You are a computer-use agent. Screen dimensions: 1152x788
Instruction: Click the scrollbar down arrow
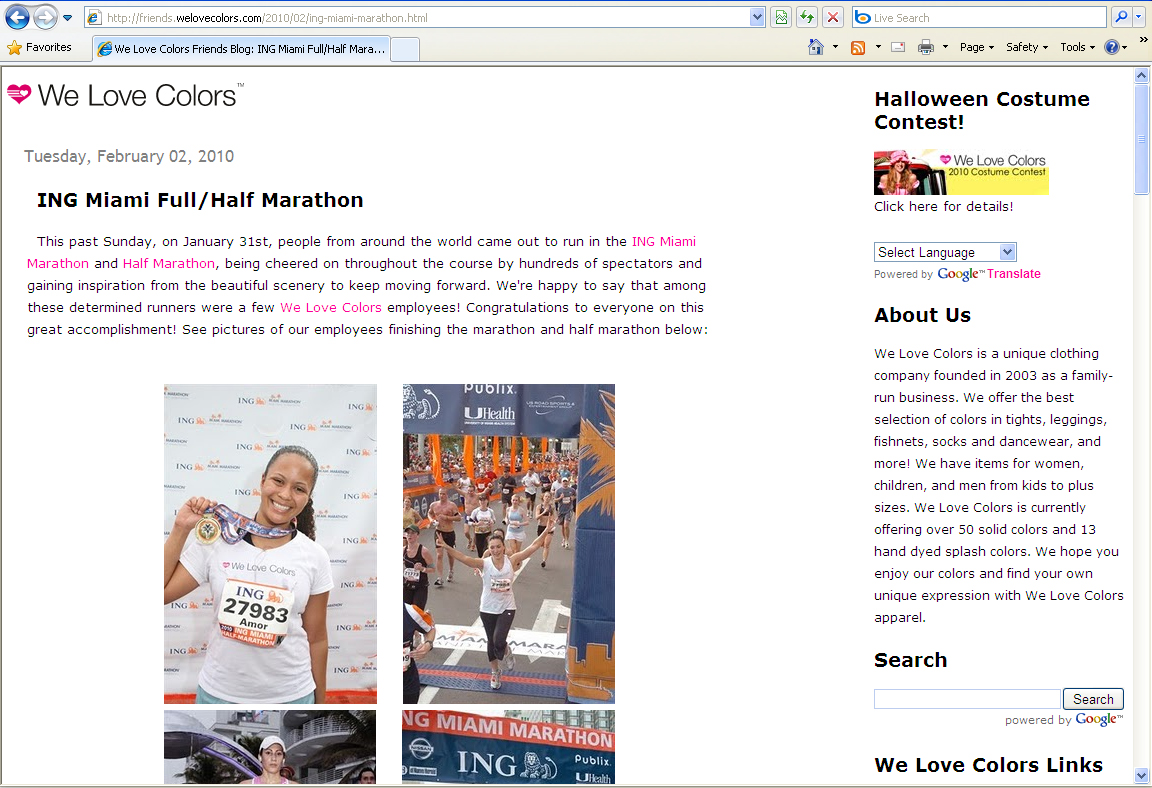pos(1141,776)
